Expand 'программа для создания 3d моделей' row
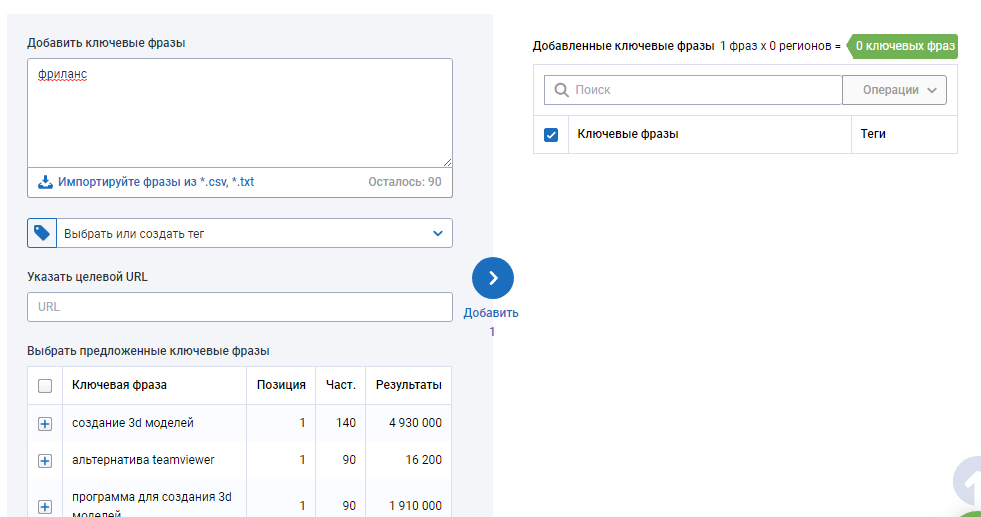 coord(44,506)
